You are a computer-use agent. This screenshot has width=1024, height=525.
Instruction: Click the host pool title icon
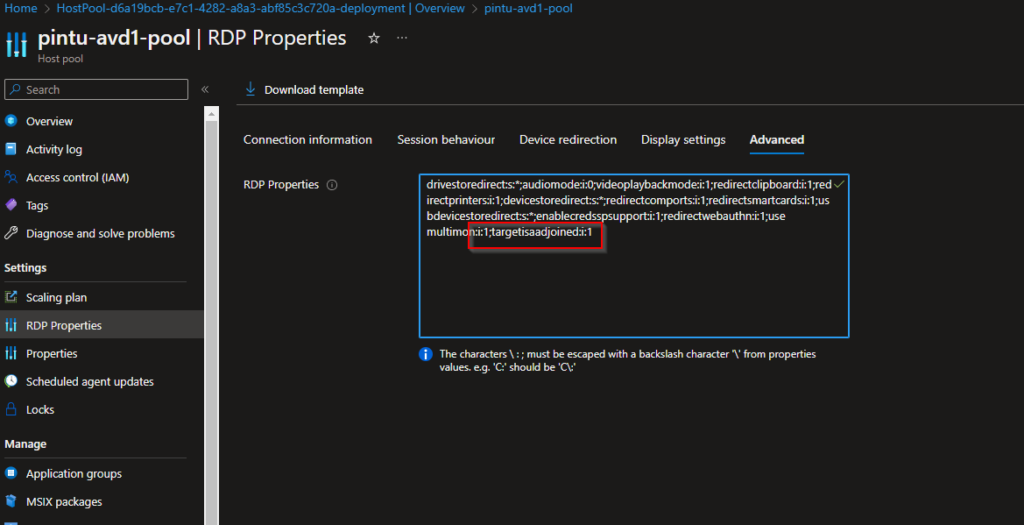(16, 44)
